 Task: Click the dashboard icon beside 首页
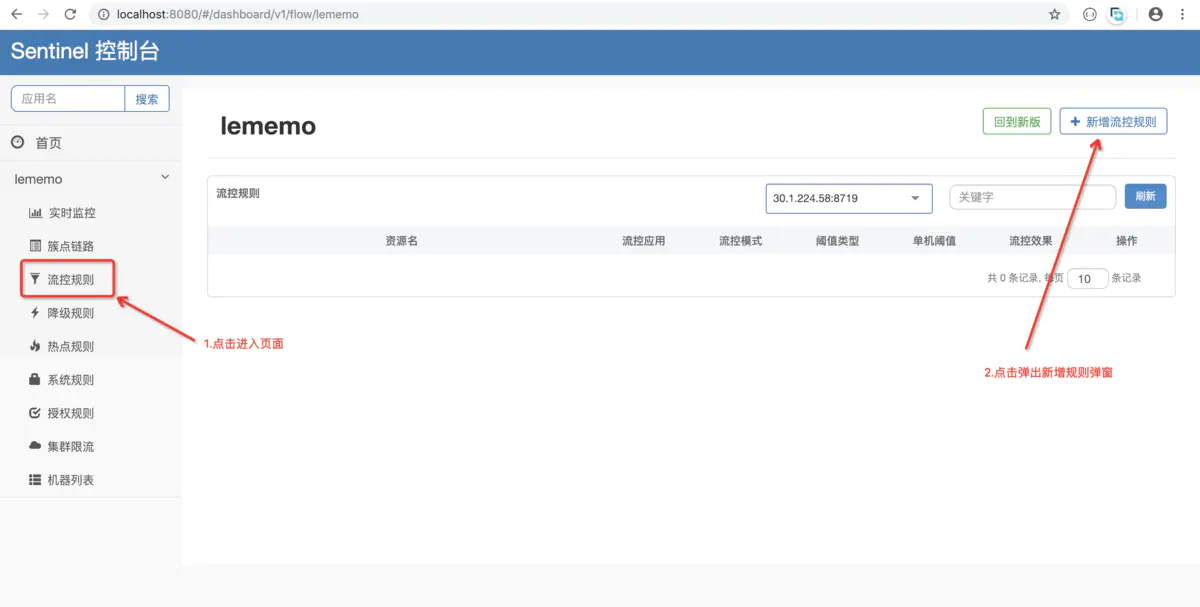coord(18,143)
